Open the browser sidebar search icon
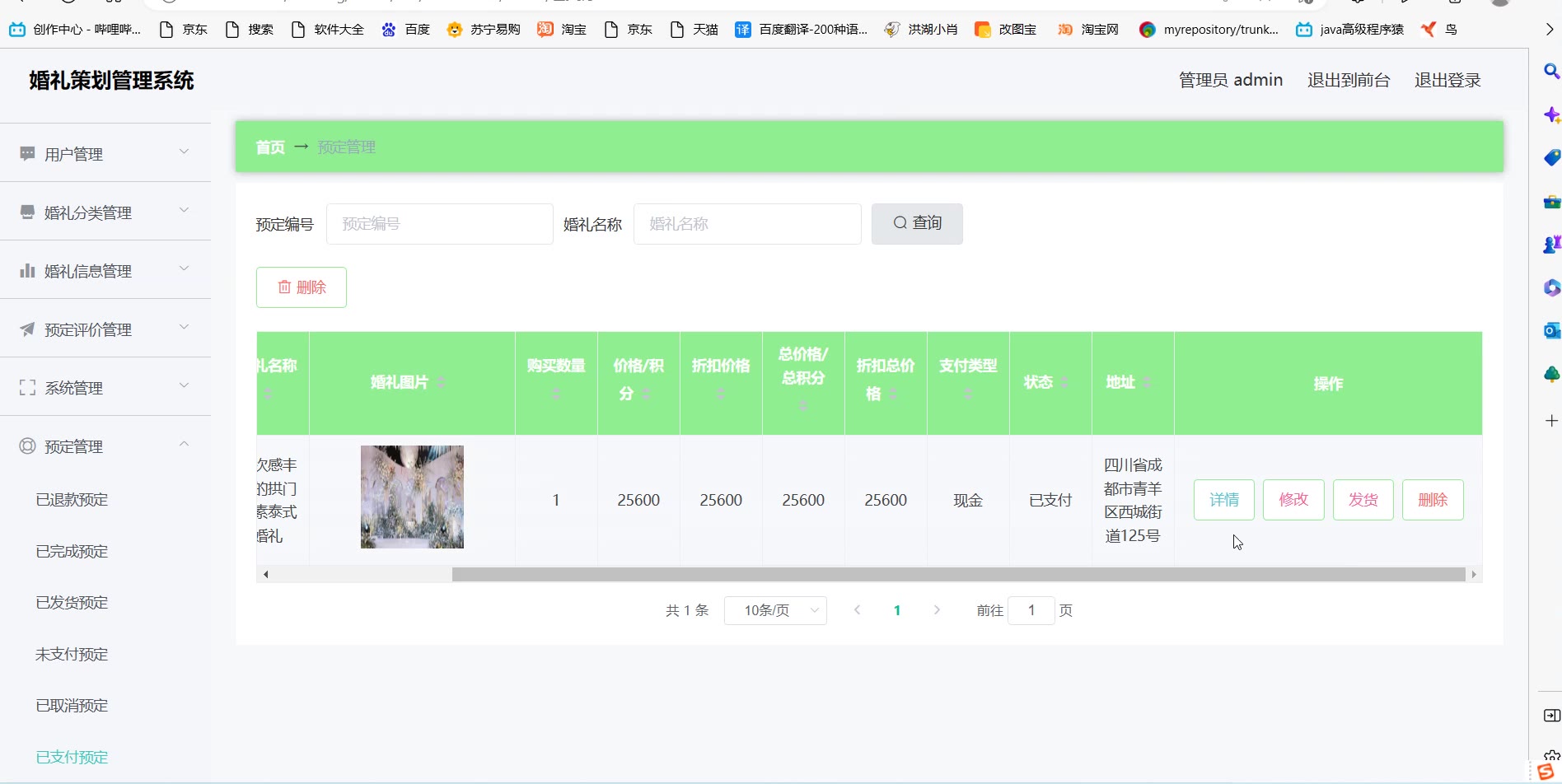Screen dimensions: 1562x784 1551,72
